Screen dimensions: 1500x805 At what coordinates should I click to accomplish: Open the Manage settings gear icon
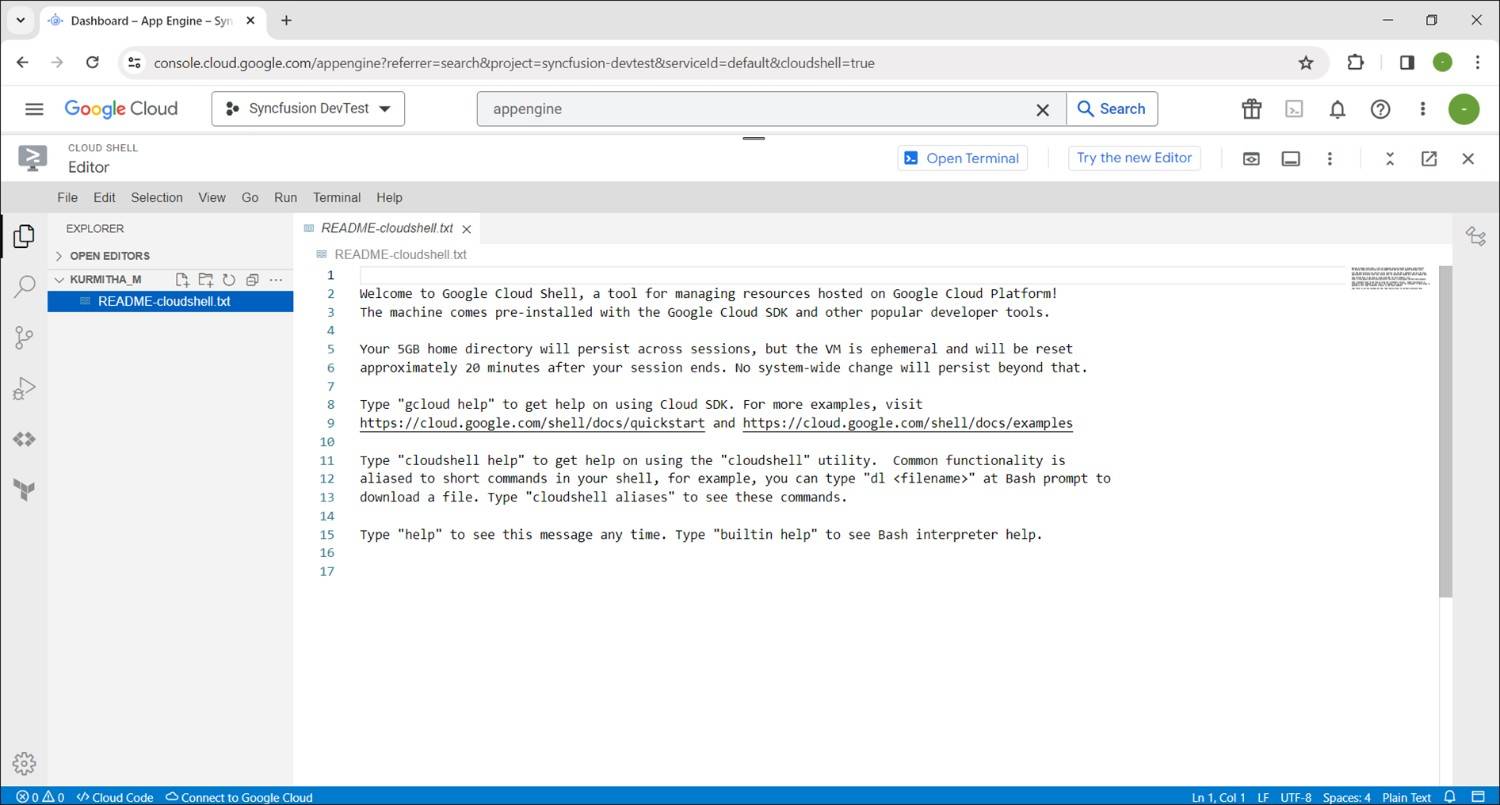24,764
